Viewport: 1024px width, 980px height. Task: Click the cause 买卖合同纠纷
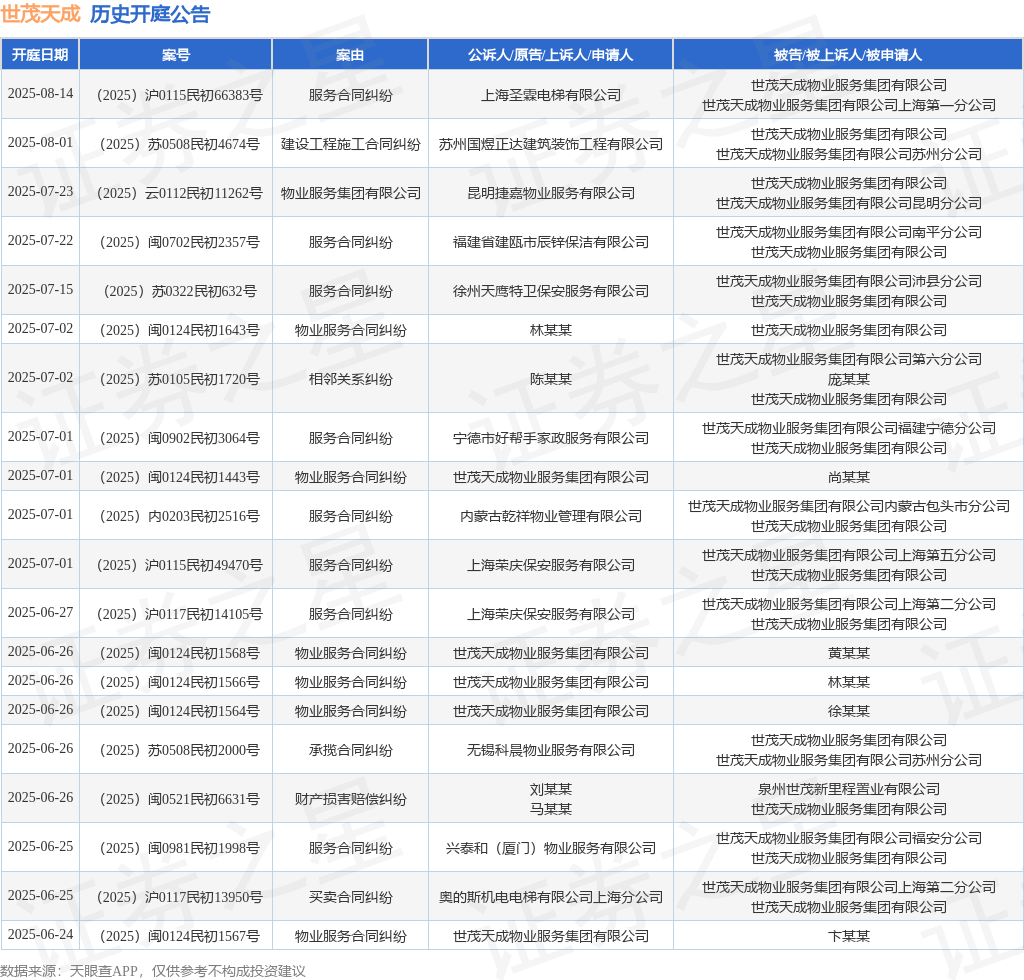(350, 897)
